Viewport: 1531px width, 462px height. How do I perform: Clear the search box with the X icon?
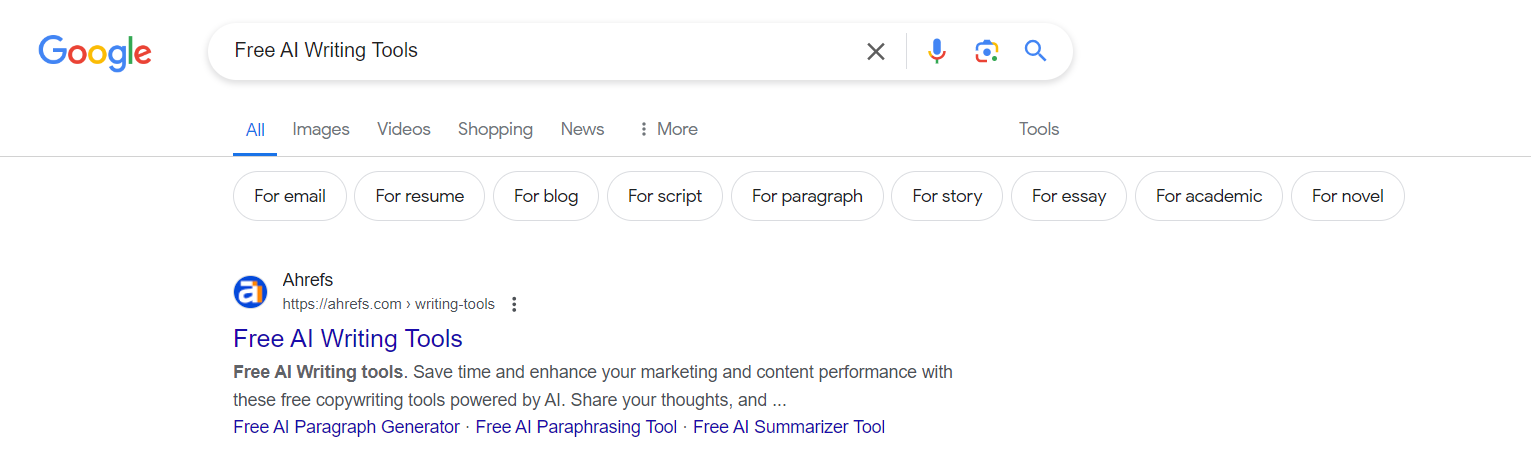(x=876, y=51)
